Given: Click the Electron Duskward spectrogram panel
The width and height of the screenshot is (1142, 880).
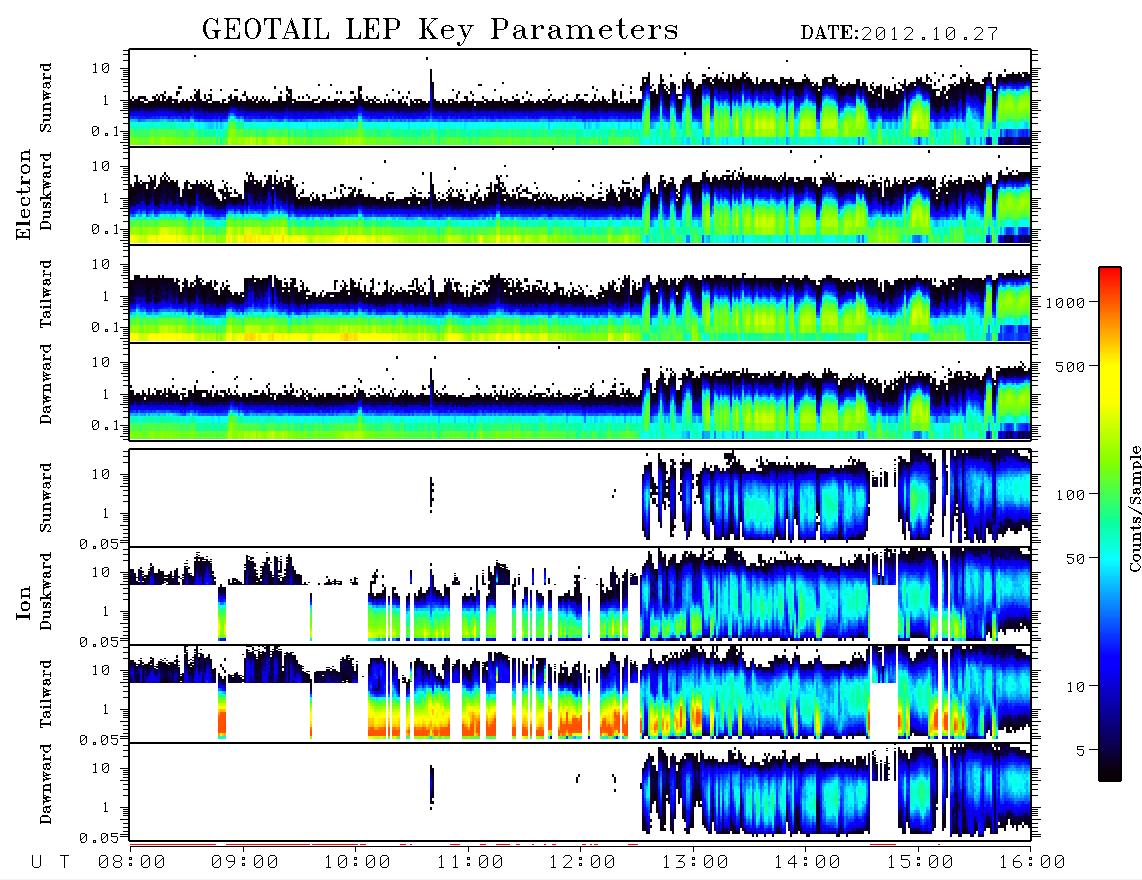Looking at the screenshot, I should tap(580, 195).
